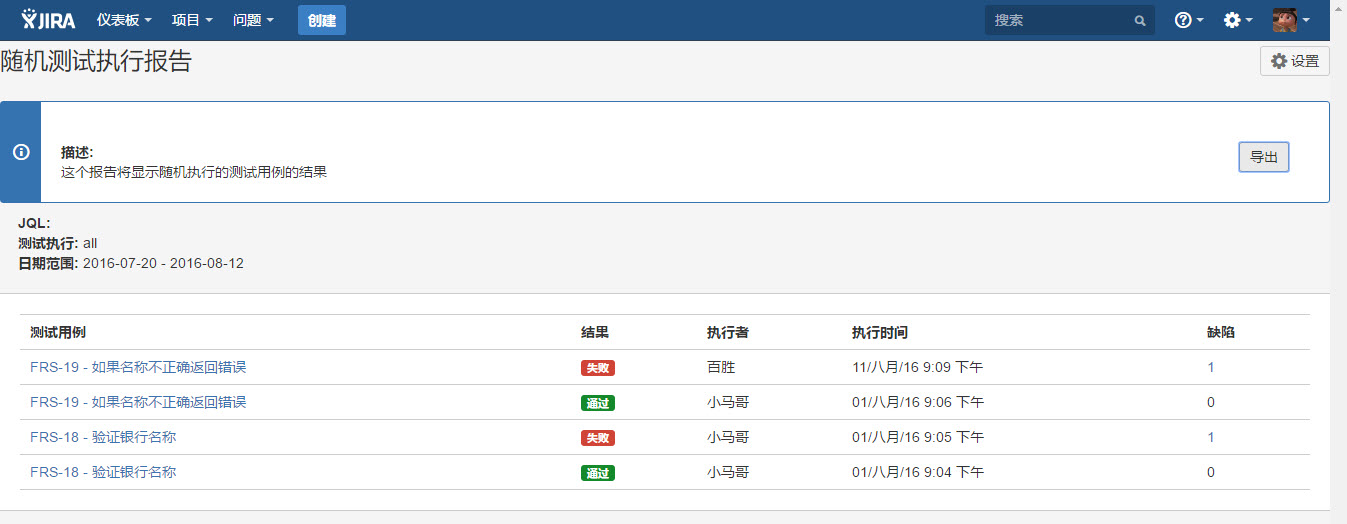Click timestamp 01/八月/16 9:05 下午
This screenshot has height=524, width=1347.
coord(918,437)
